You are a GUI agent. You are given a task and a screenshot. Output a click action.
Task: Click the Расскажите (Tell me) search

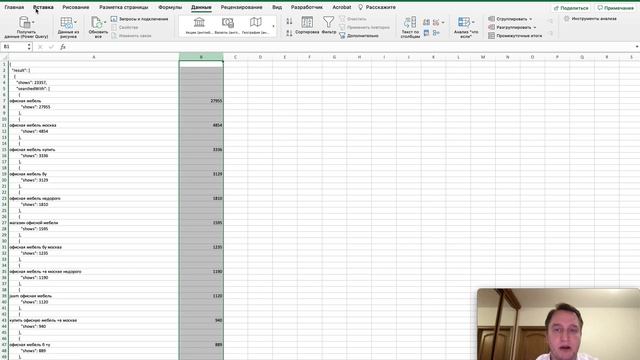(x=377, y=7)
